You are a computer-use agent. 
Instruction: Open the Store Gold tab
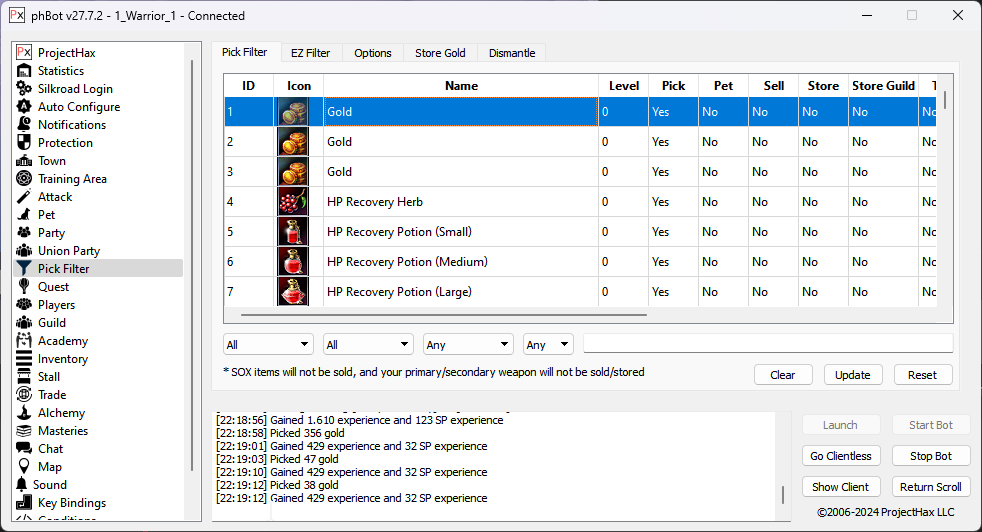pyautogui.click(x=440, y=53)
